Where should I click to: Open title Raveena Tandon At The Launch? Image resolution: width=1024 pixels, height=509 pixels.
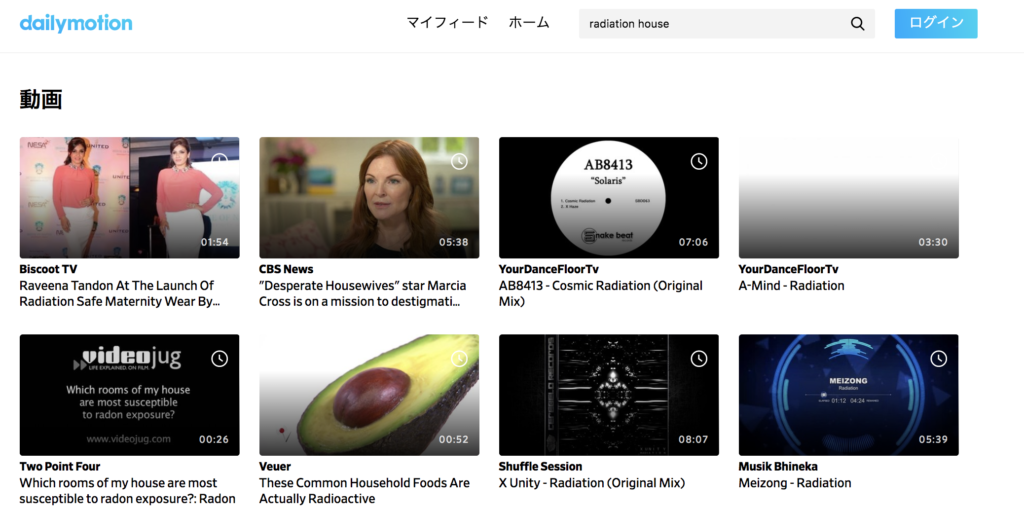point(120,293)
